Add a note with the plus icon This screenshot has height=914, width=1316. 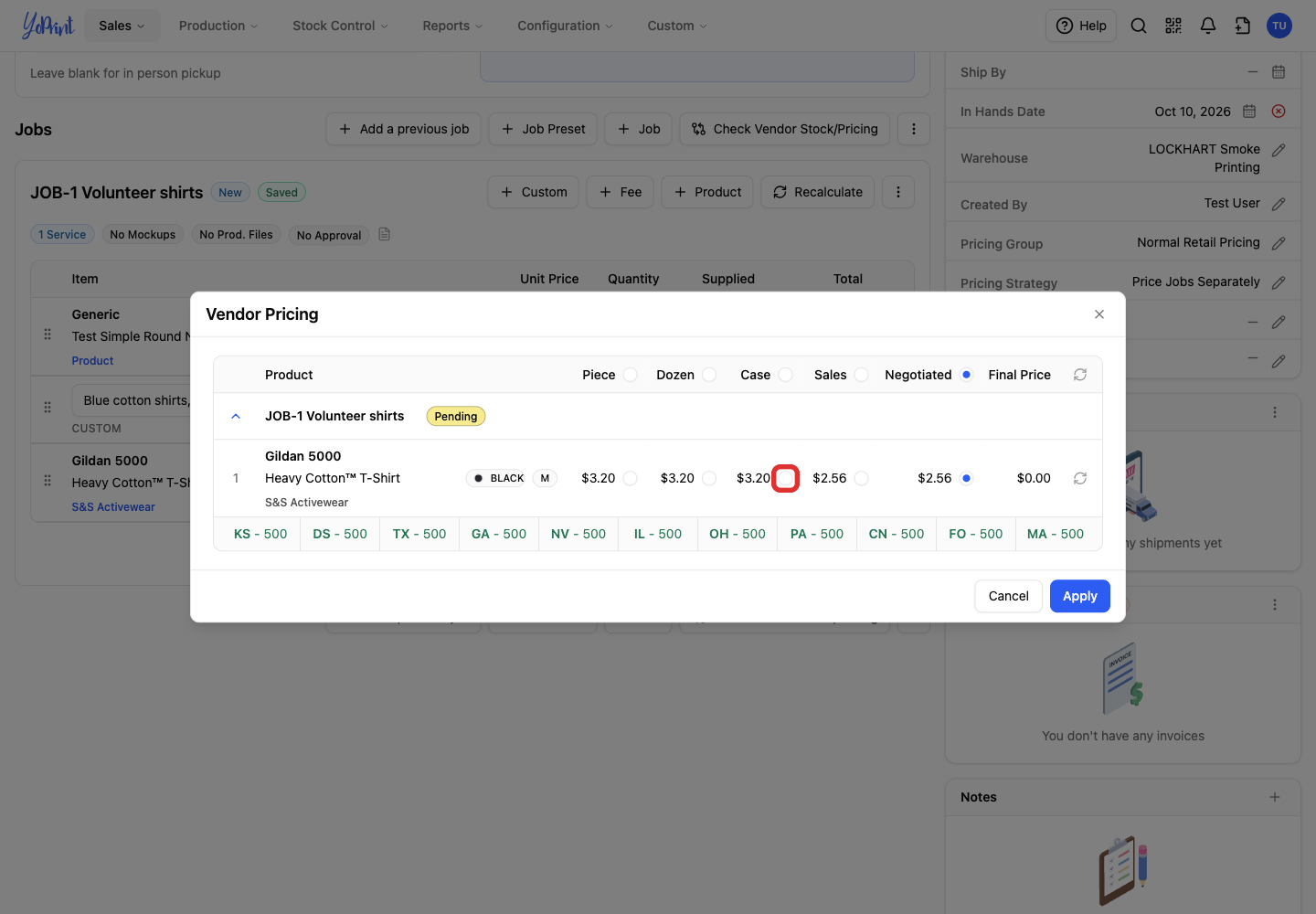click(x=1275, y=797)
